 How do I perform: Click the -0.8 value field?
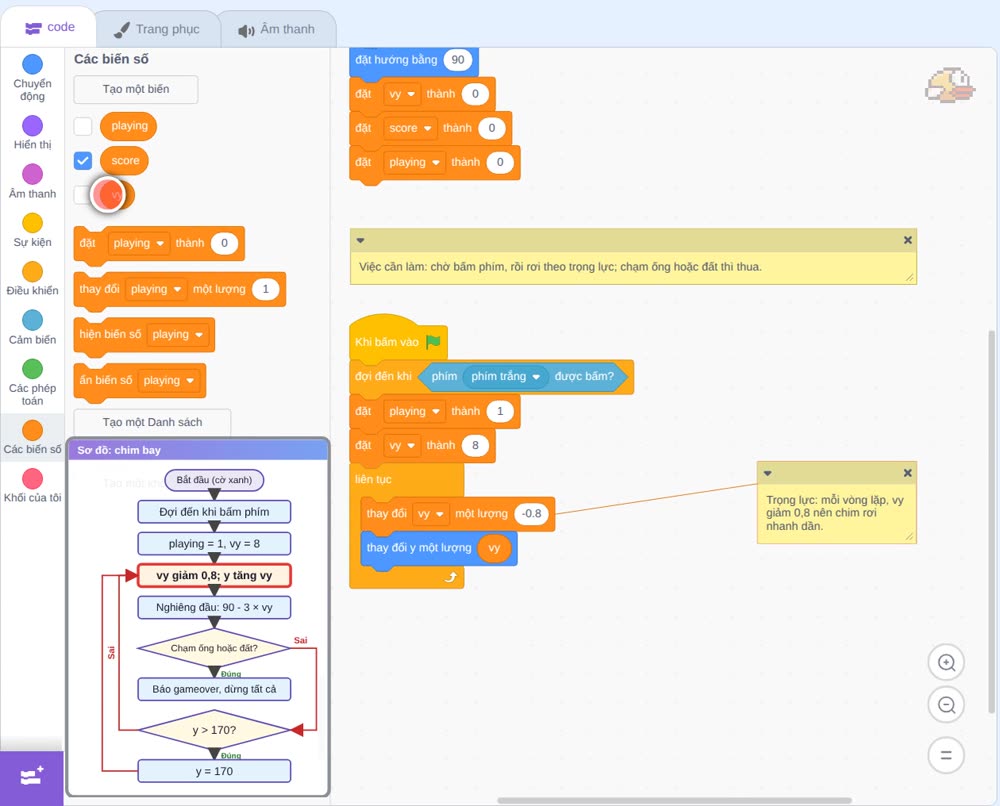click(531, 514)
